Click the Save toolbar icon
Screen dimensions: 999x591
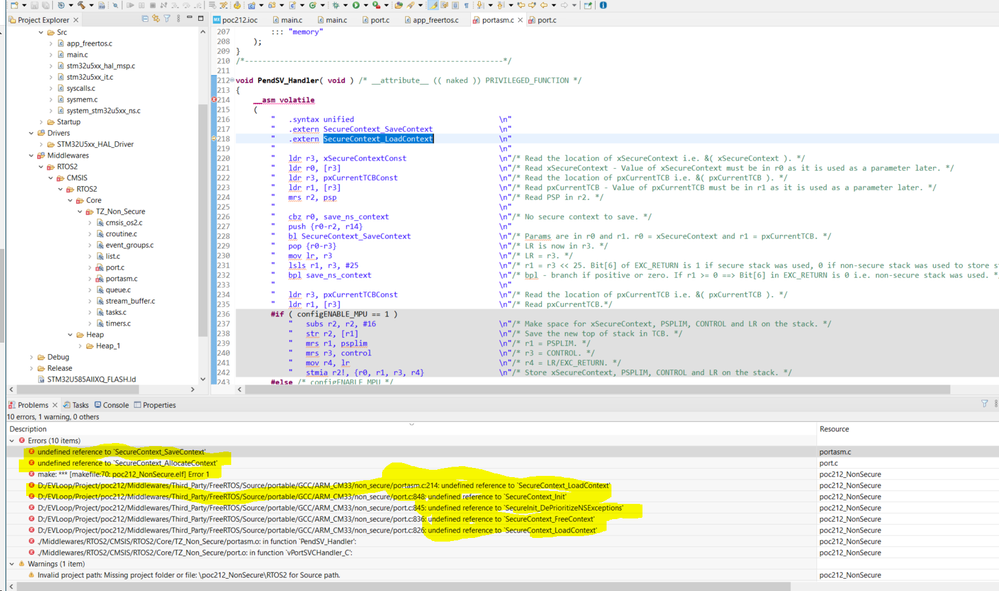pos(34,5)
